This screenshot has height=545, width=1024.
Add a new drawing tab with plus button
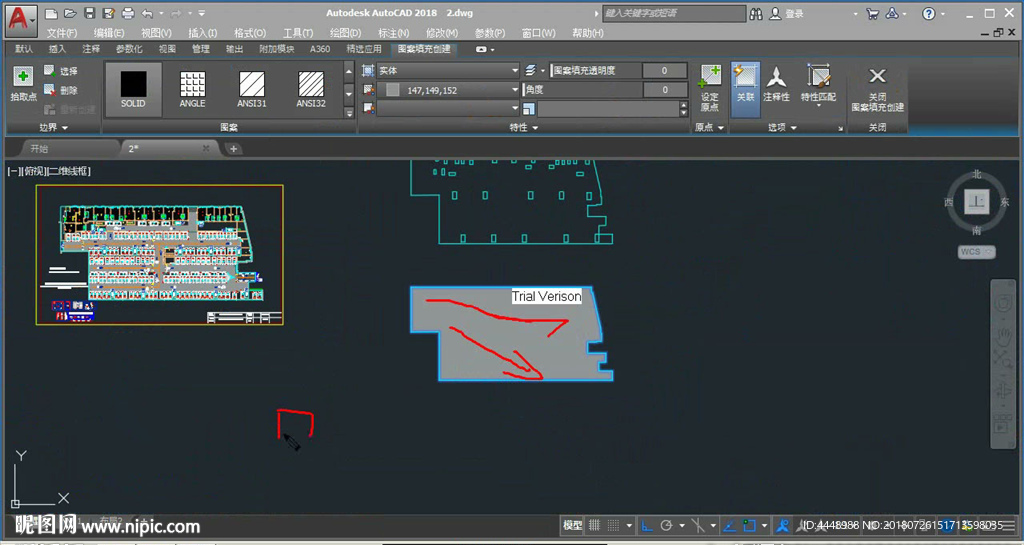point(233,149)
